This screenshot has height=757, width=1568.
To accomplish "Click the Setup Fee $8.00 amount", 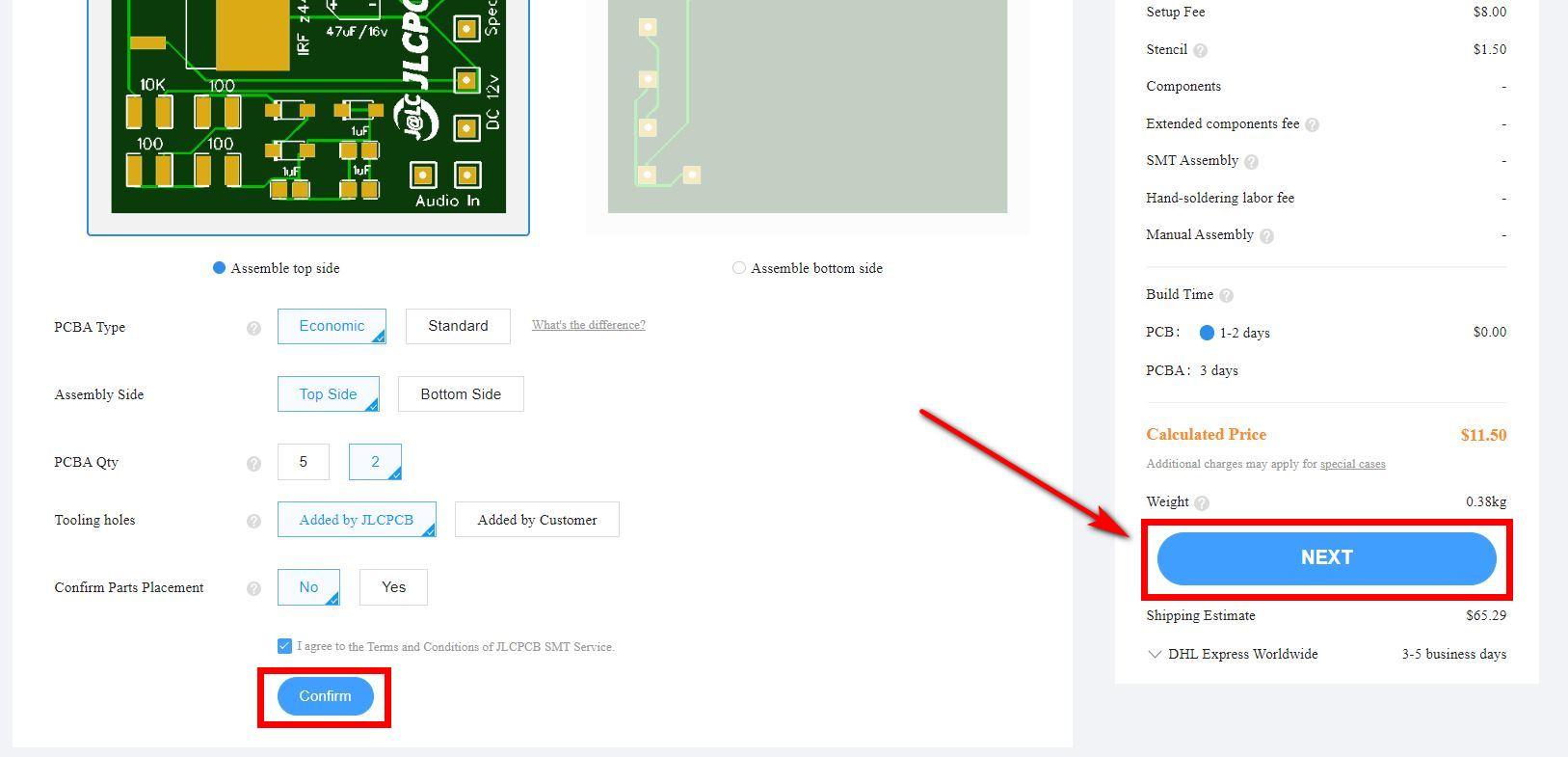I will pos(1490,13).
